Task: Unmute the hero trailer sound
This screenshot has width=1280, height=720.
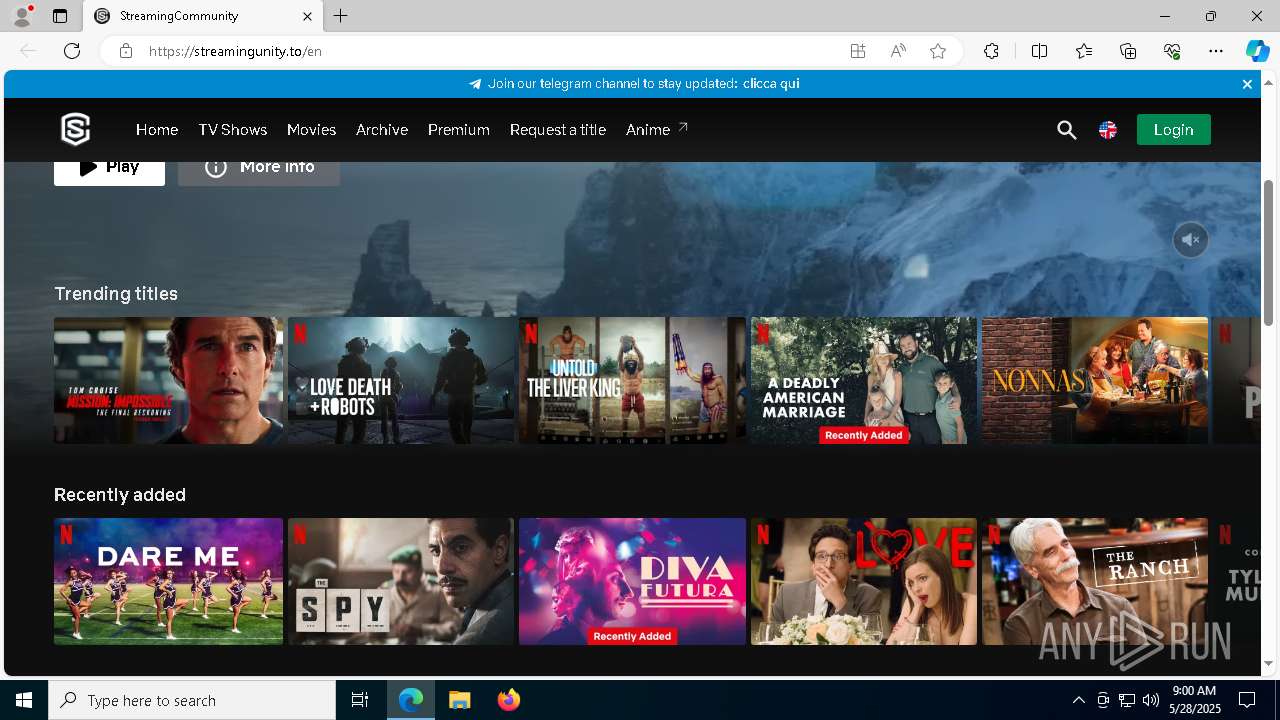Action: pos(1191,240)
